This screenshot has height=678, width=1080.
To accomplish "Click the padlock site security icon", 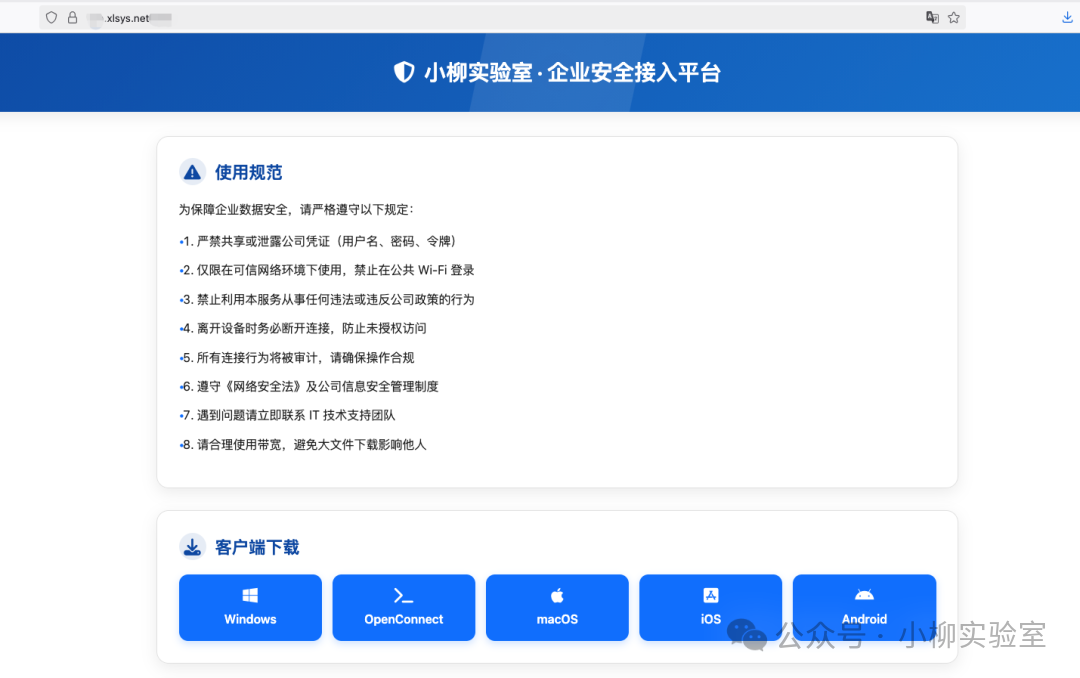I will (x=72, y=17).
